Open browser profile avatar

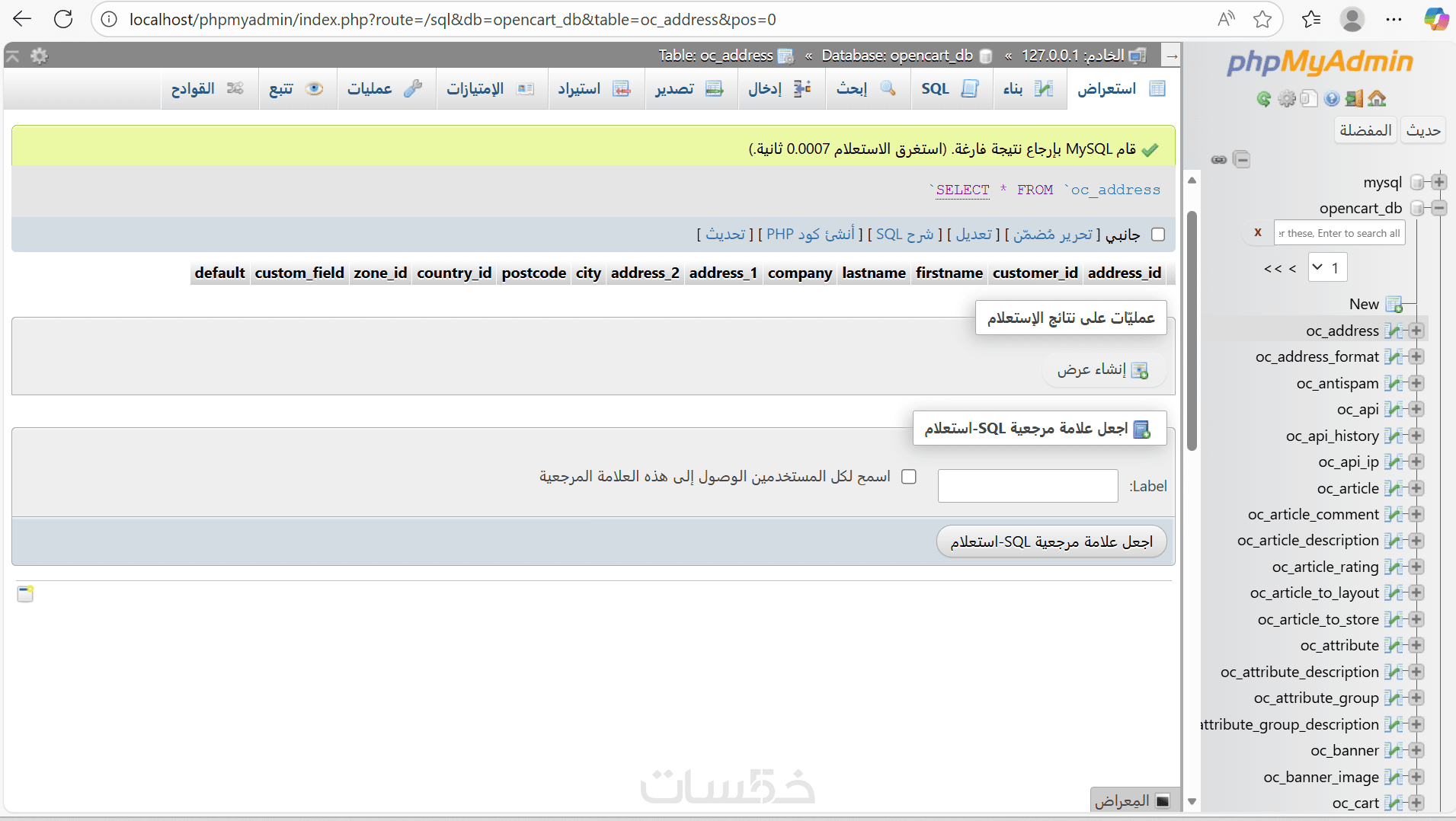click(x=1352, y=19)
